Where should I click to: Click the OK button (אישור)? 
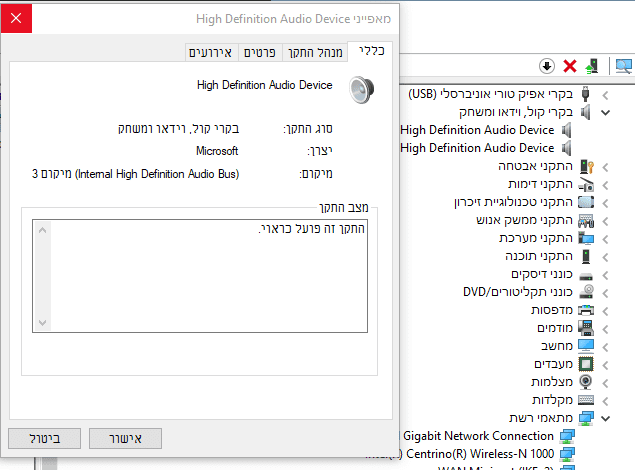point(125,438)
